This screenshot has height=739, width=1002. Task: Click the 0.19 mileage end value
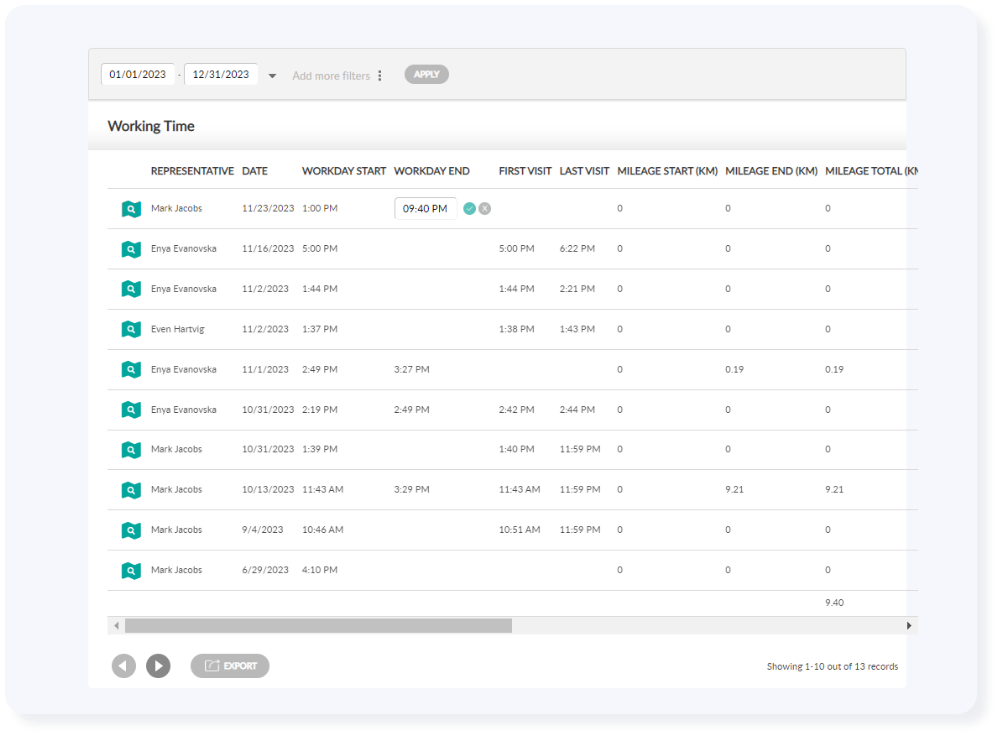point(734,370)
